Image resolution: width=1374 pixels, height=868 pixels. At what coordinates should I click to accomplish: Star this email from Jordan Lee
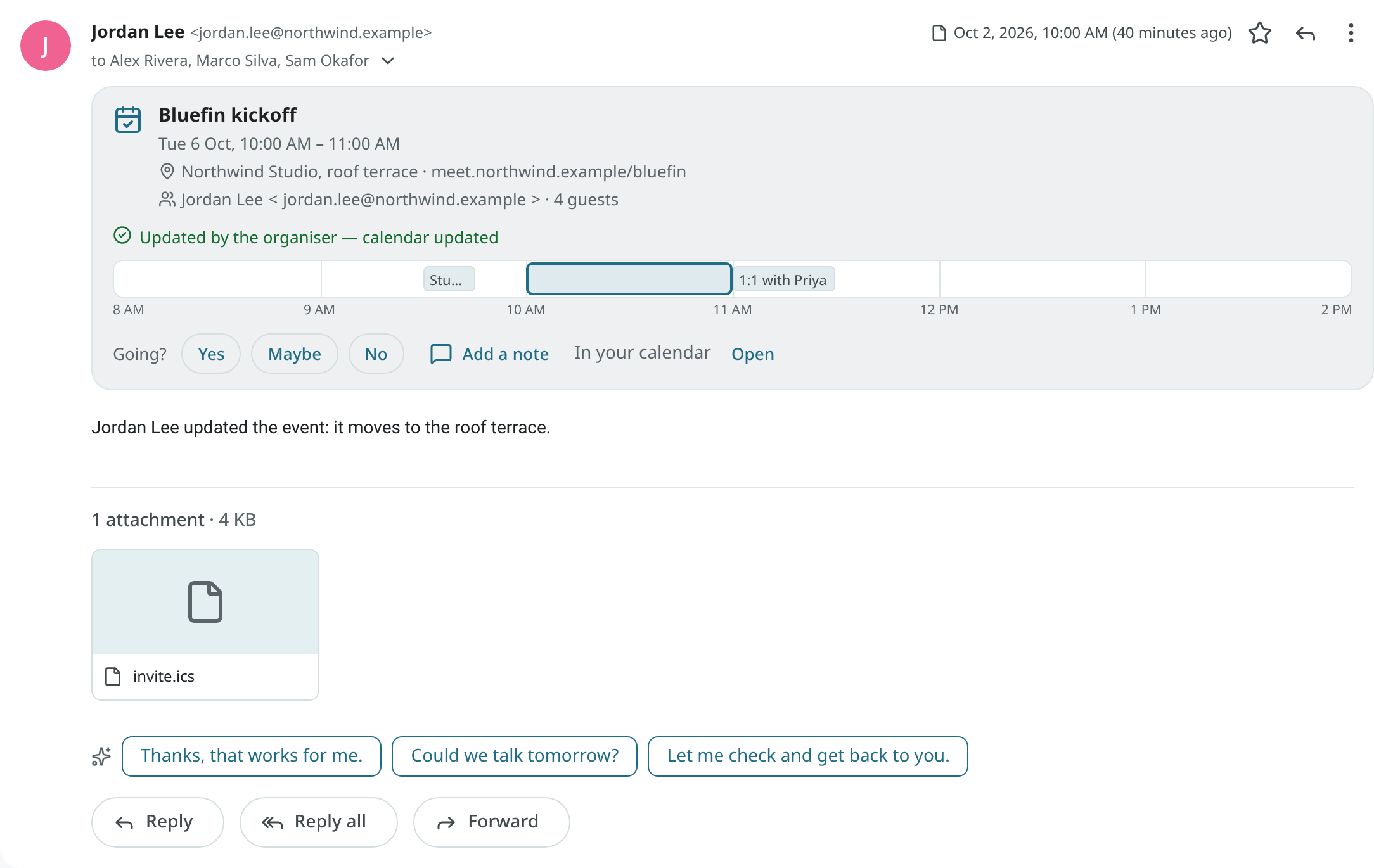pyautogui.click(x=1259, y=33)
